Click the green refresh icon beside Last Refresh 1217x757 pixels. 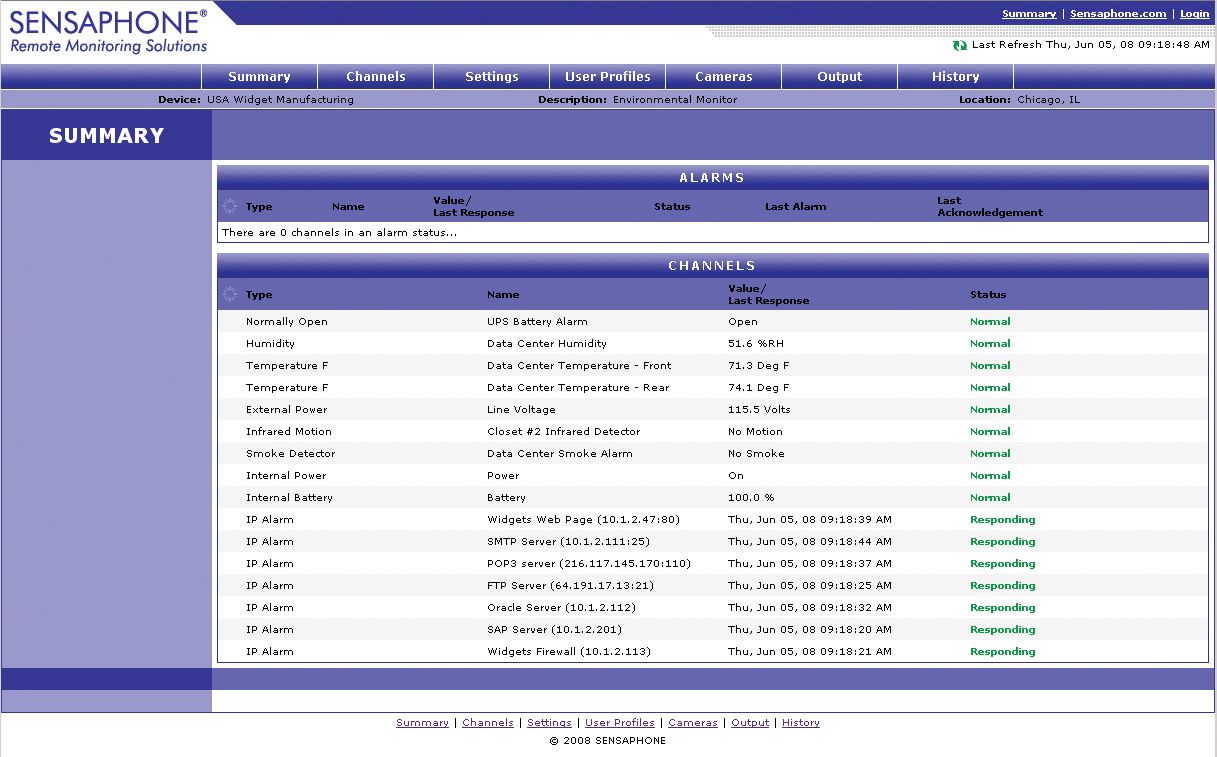960,45
